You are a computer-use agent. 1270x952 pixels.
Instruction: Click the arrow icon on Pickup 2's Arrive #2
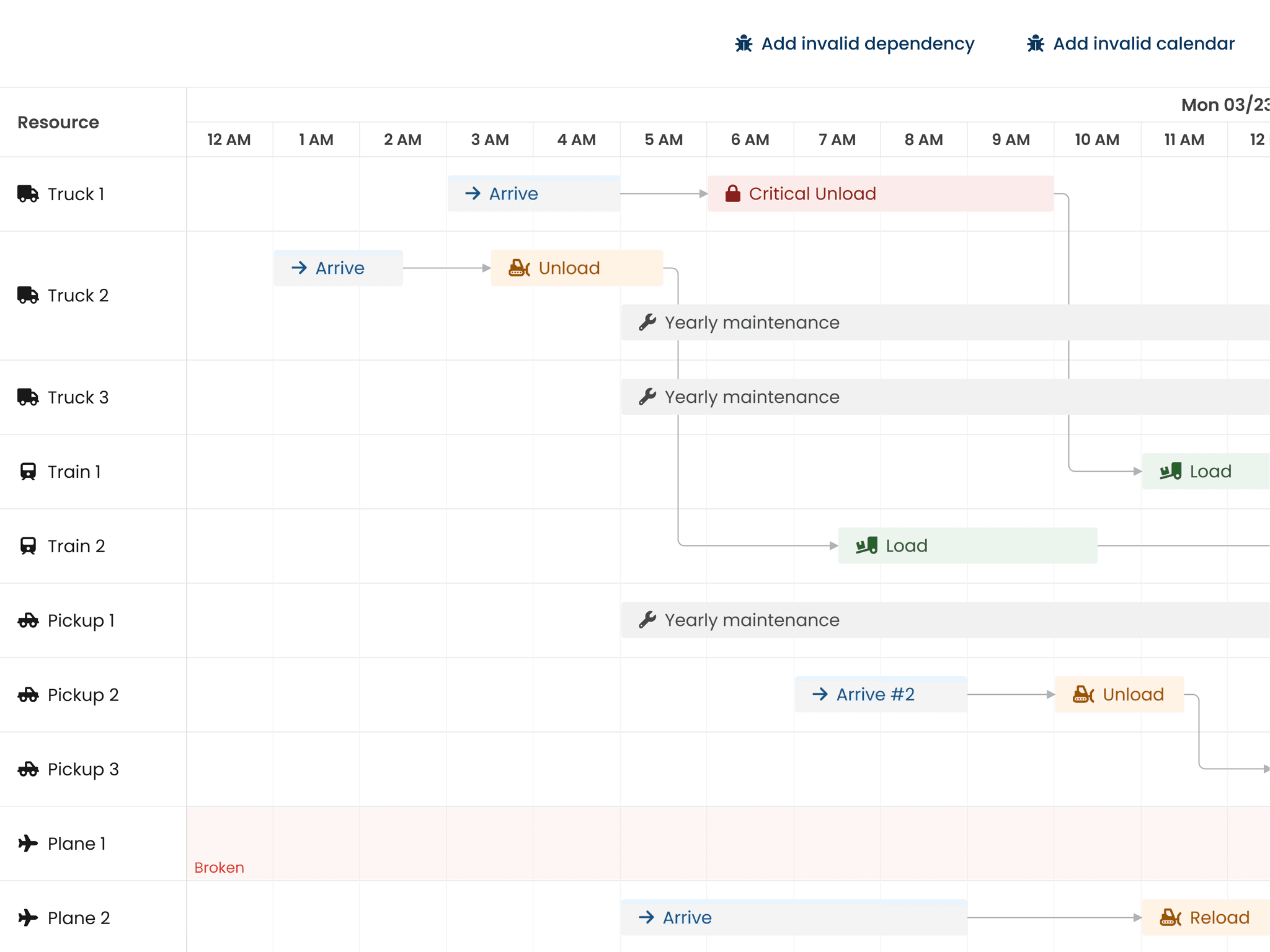tap(820, 694)
